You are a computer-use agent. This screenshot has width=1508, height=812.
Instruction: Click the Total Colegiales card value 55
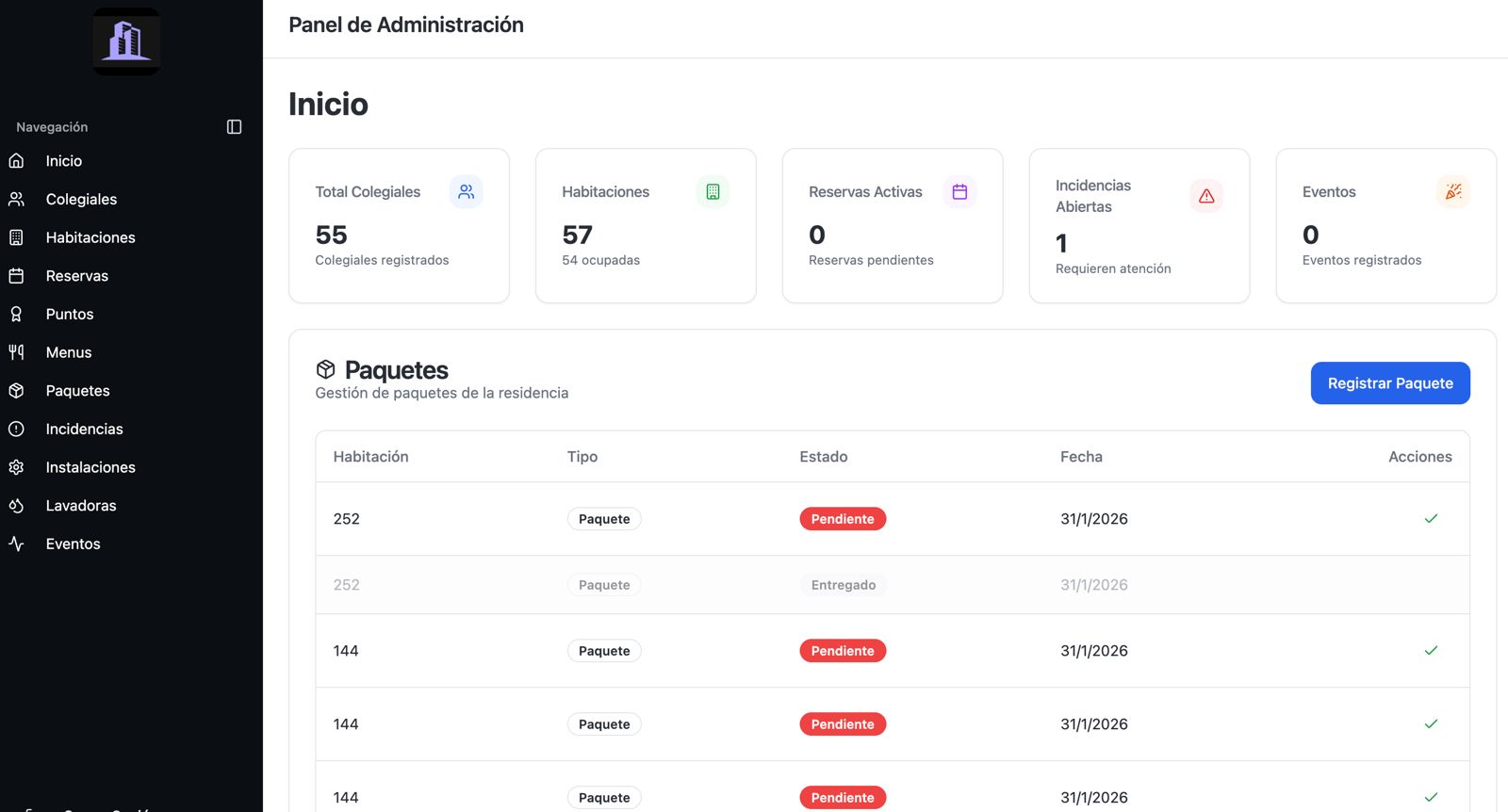pyautogui.click(x=331, y=235)
